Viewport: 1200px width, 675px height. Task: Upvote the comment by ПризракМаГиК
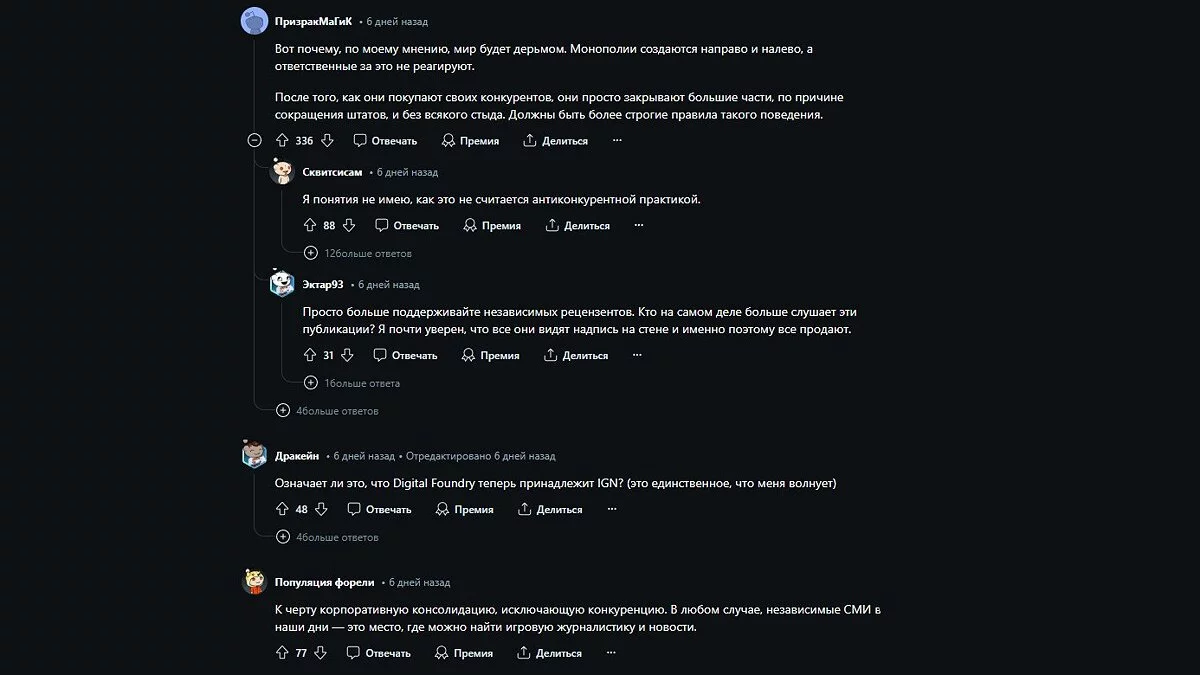[282, 141]
